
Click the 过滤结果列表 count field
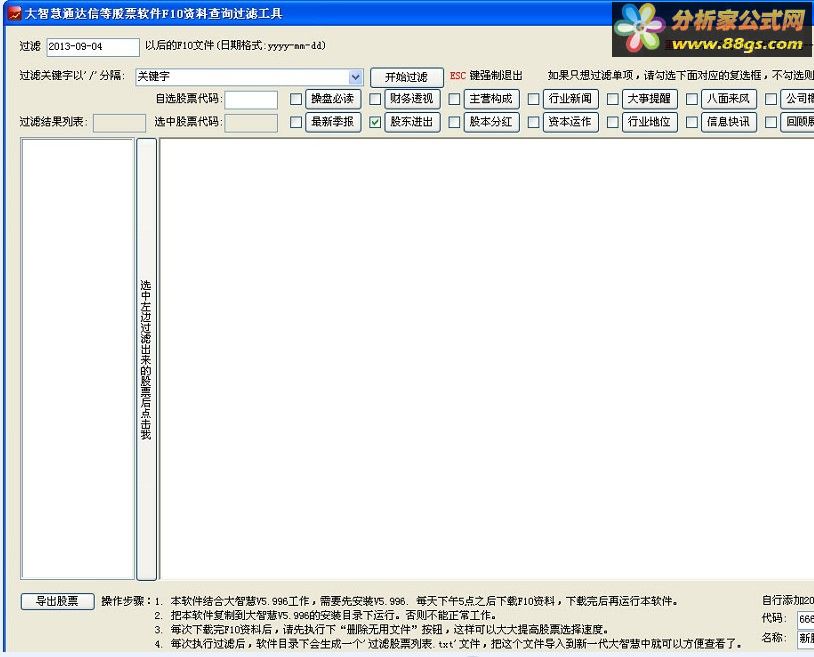pos(119,123)
